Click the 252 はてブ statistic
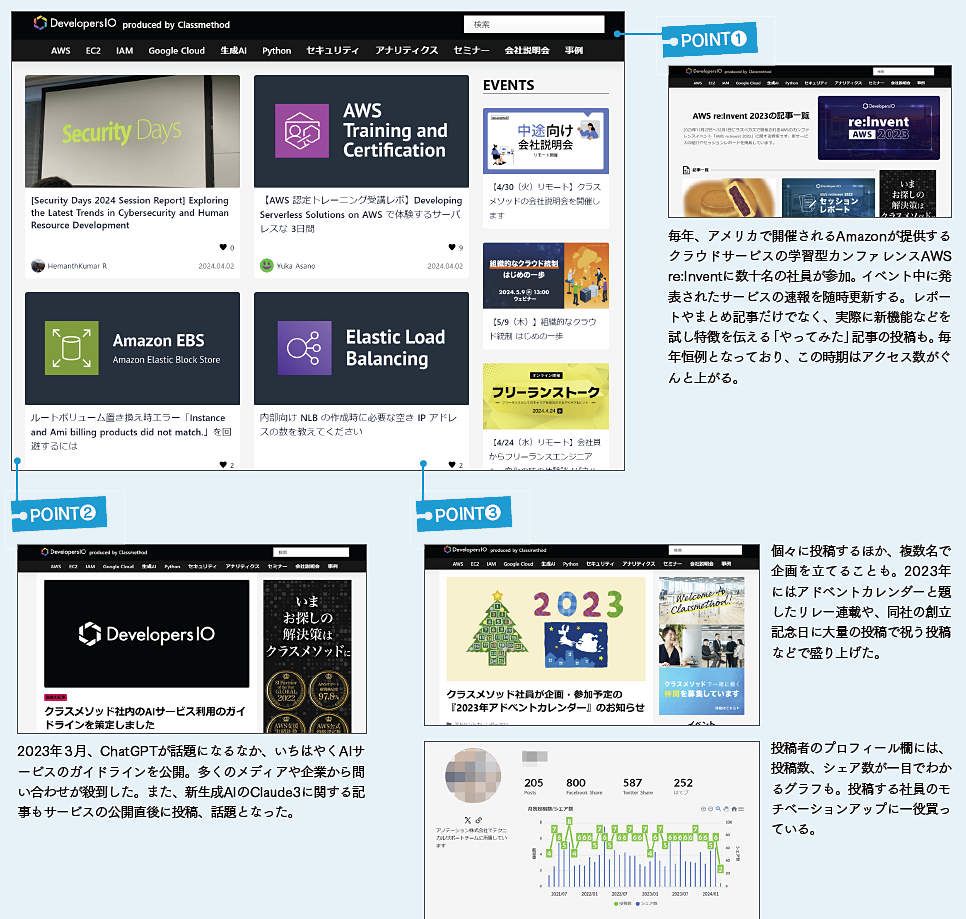This screenshot has width=966, height=919. pos(683,786)
